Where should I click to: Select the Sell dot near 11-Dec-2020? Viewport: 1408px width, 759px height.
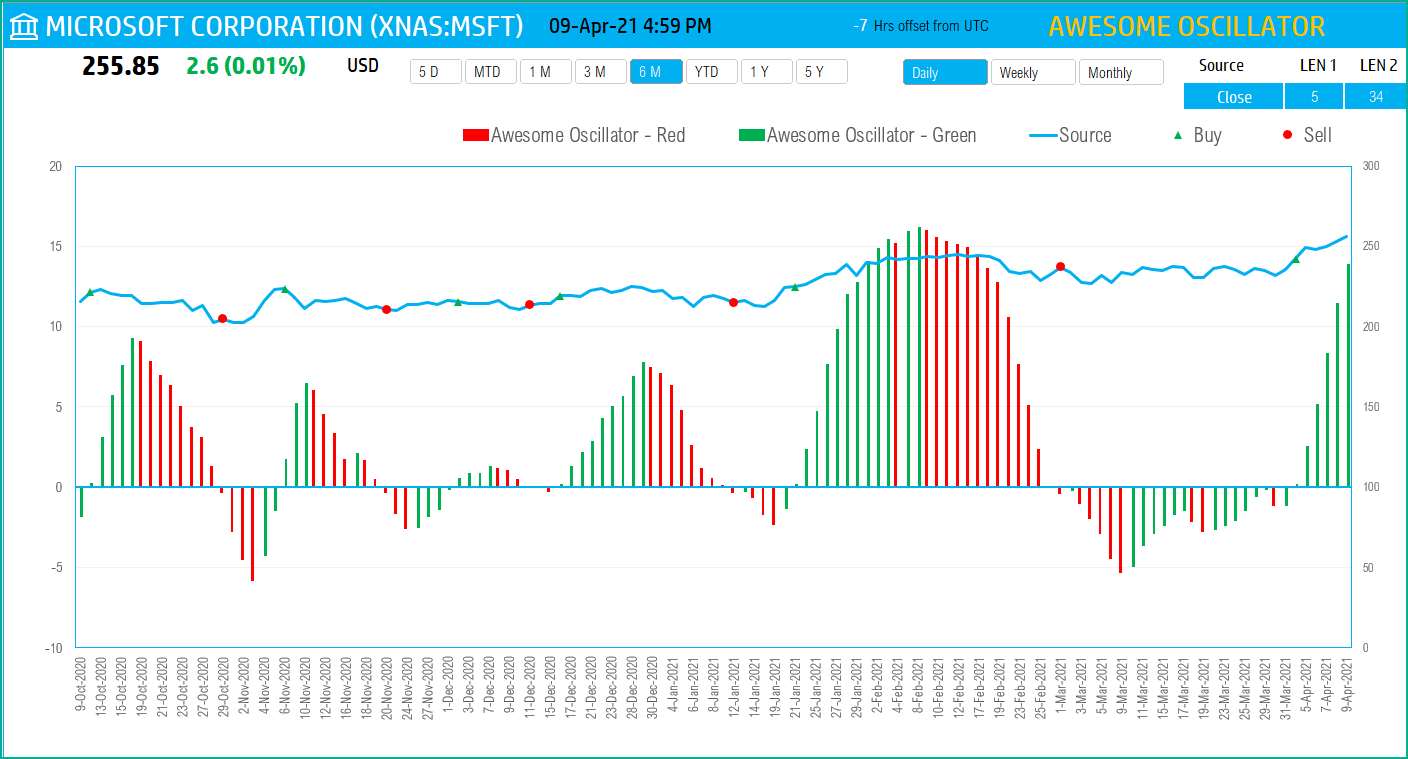coord(529,304)
